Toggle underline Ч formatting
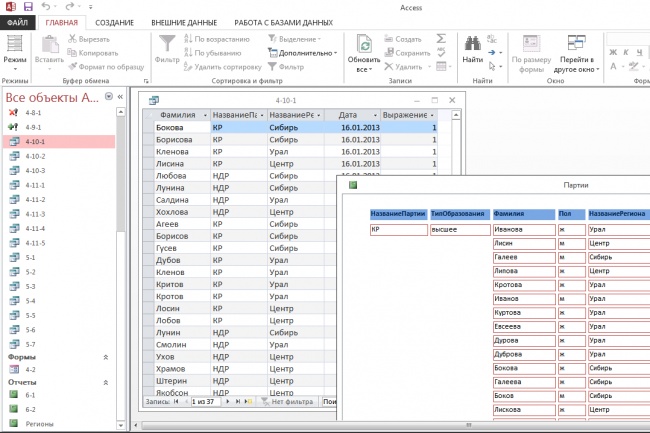The width and height of the screenshot is (650, 433). (640, 52)
